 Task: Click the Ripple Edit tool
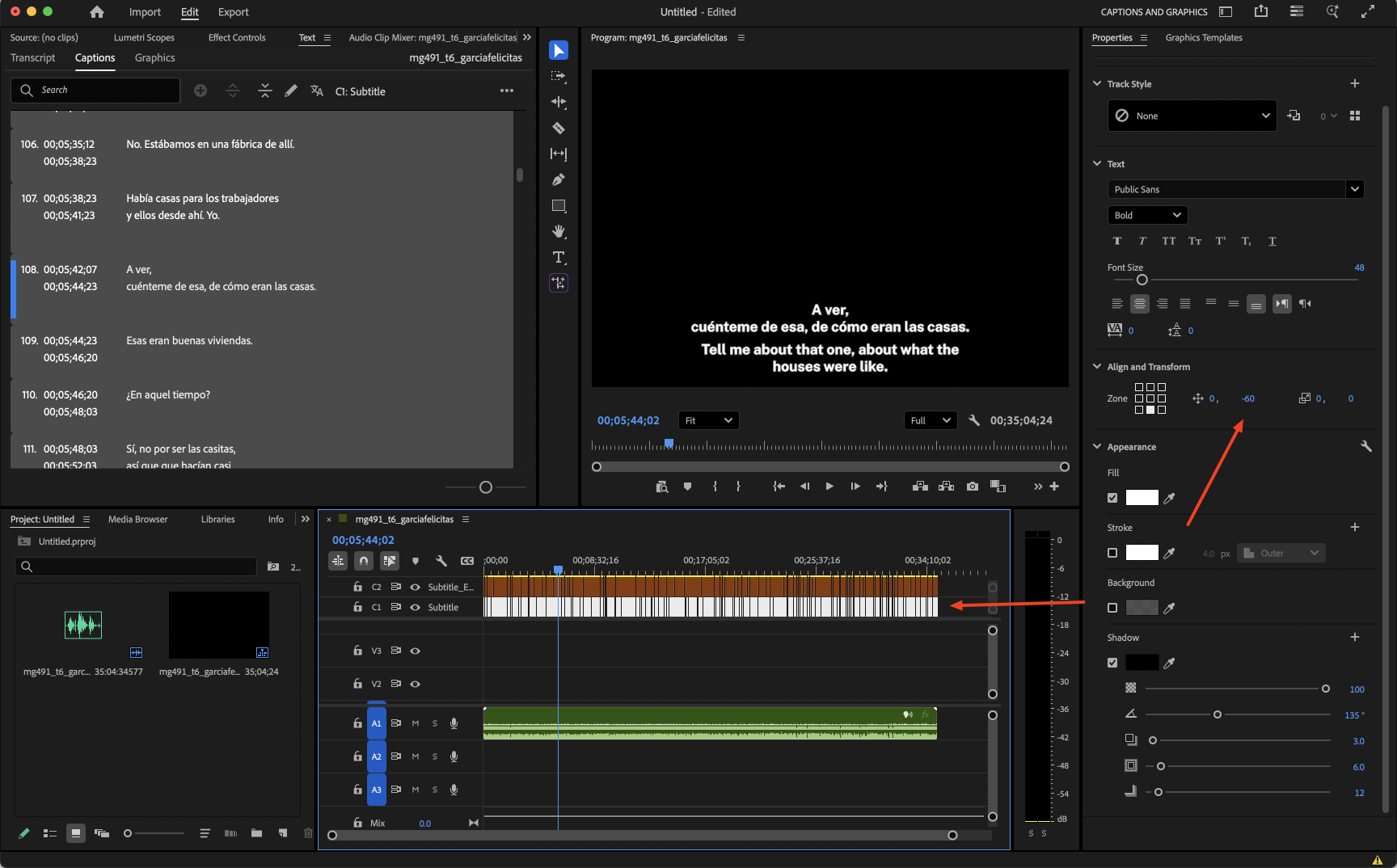coord(559,102)
